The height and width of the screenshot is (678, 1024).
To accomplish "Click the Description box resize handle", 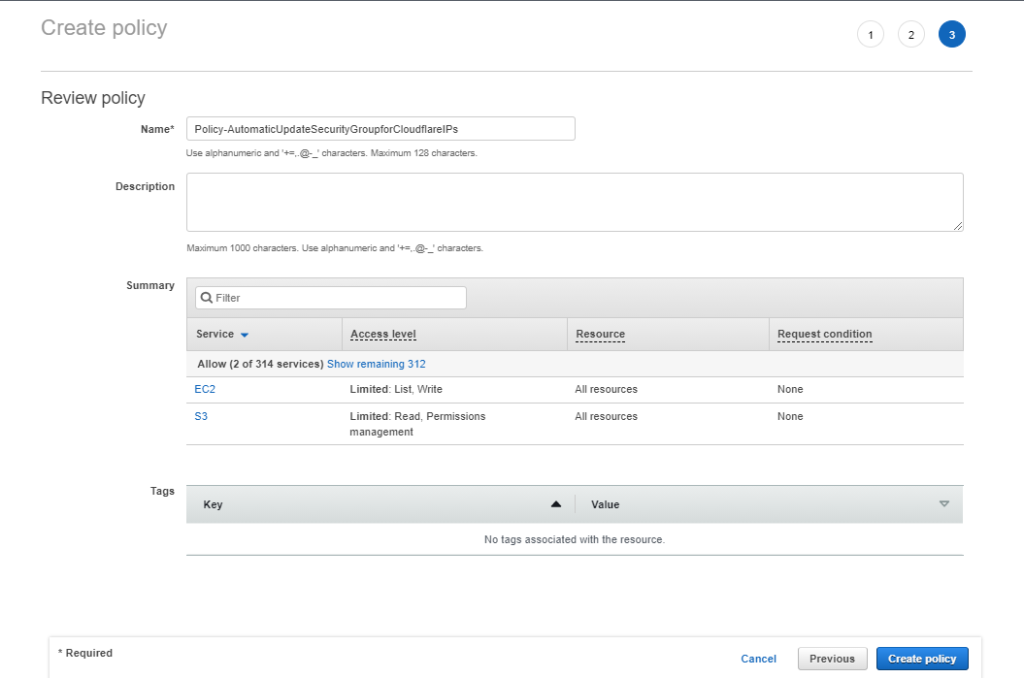I will (x=958, y=226).
